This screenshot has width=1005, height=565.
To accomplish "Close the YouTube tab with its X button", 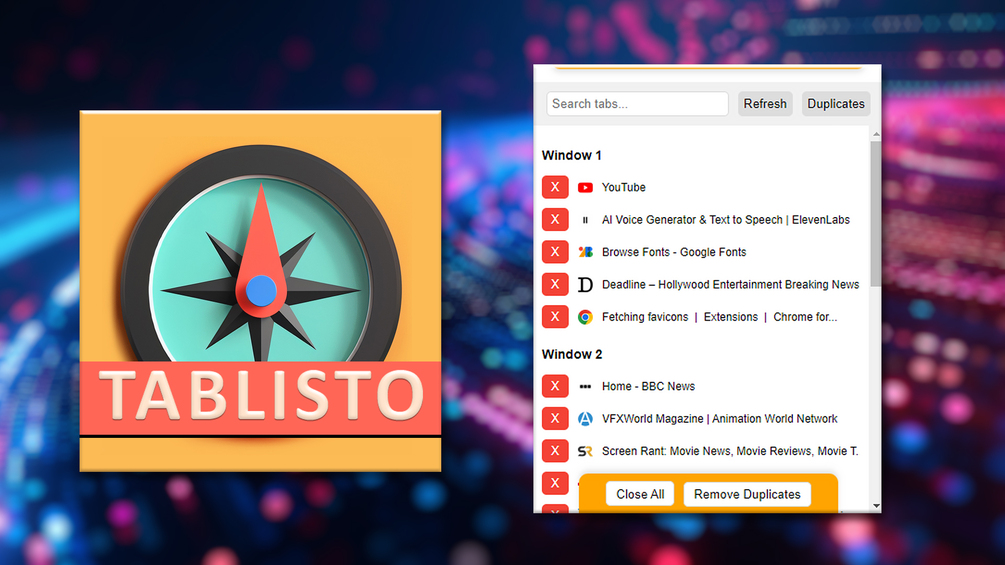I will point(555,187).
